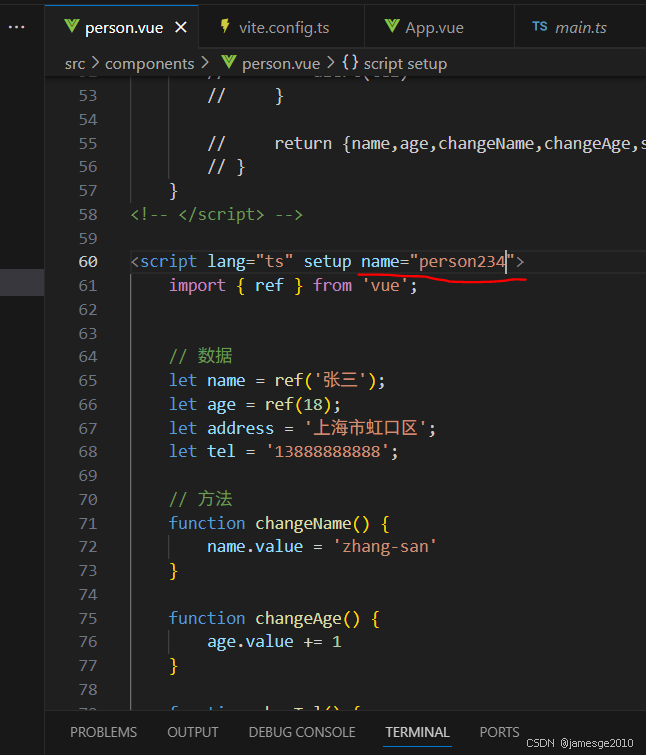
Task: Click the tel variable on line 68
Action: pyautogui.click(x=221, y=452)
